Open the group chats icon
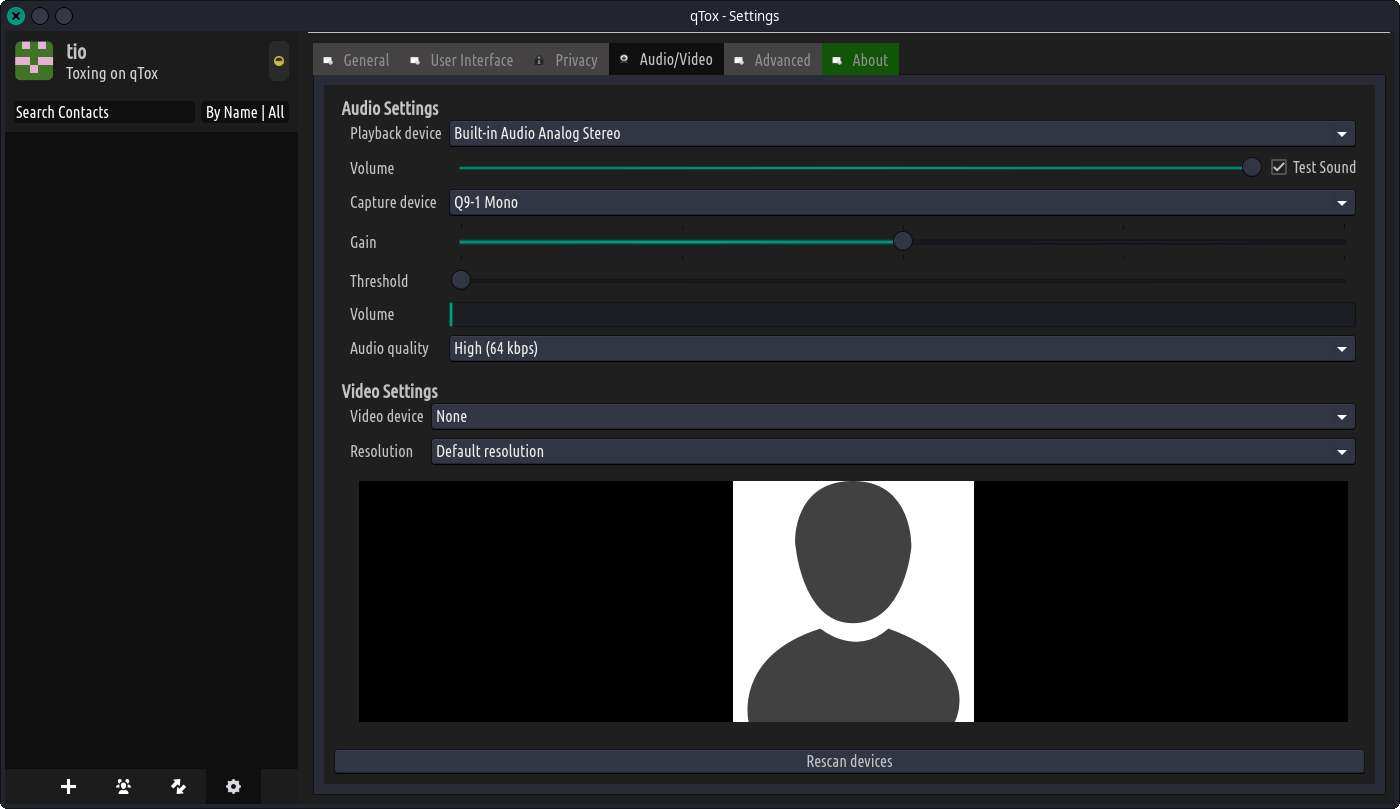 coord(123,787)
